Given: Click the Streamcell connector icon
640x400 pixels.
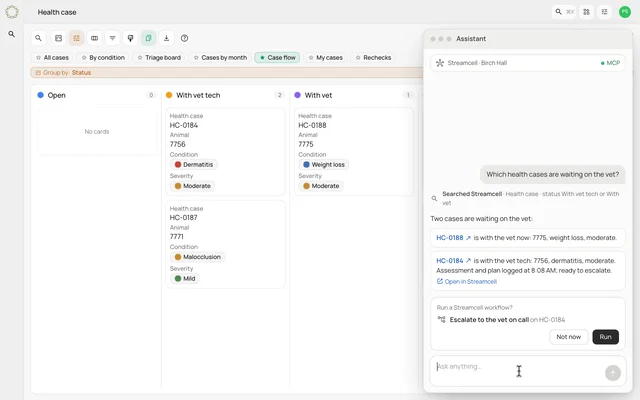Looking at the screenshot, I should tap(440, 63).
